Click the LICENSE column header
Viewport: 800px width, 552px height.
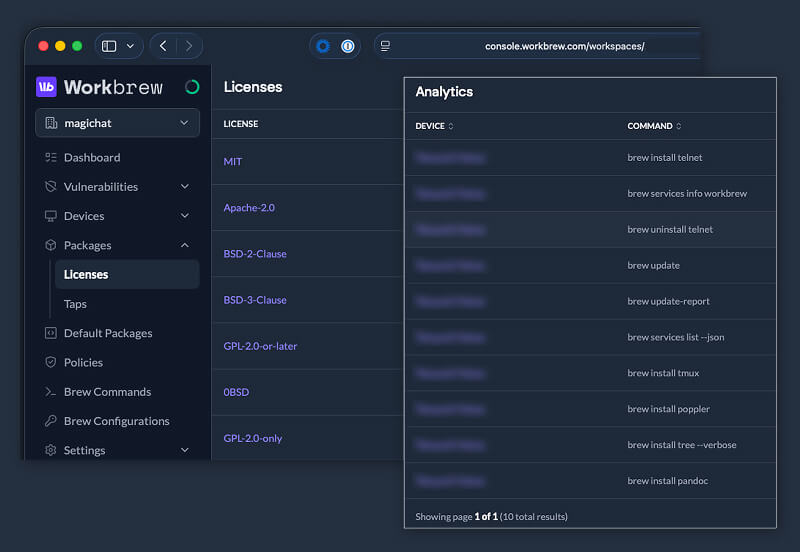pos(241,124)
